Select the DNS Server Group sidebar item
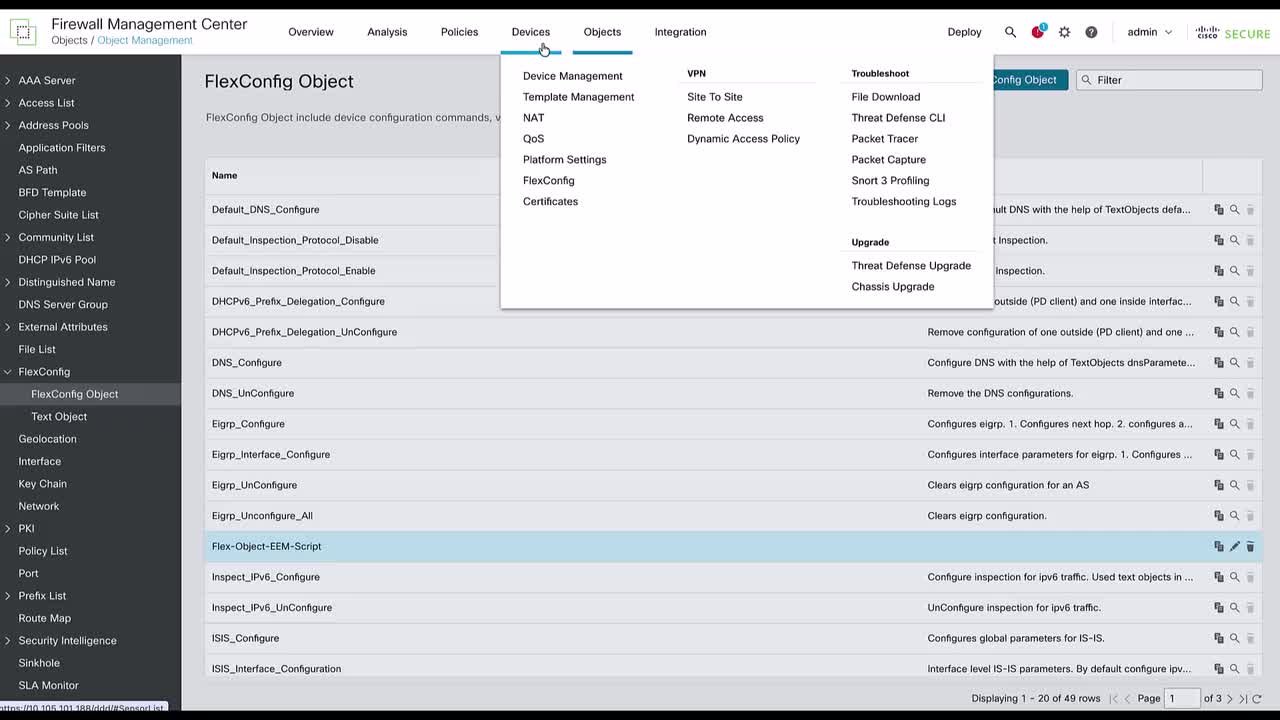Screen dimensions: 1280x720 point(62,305)
